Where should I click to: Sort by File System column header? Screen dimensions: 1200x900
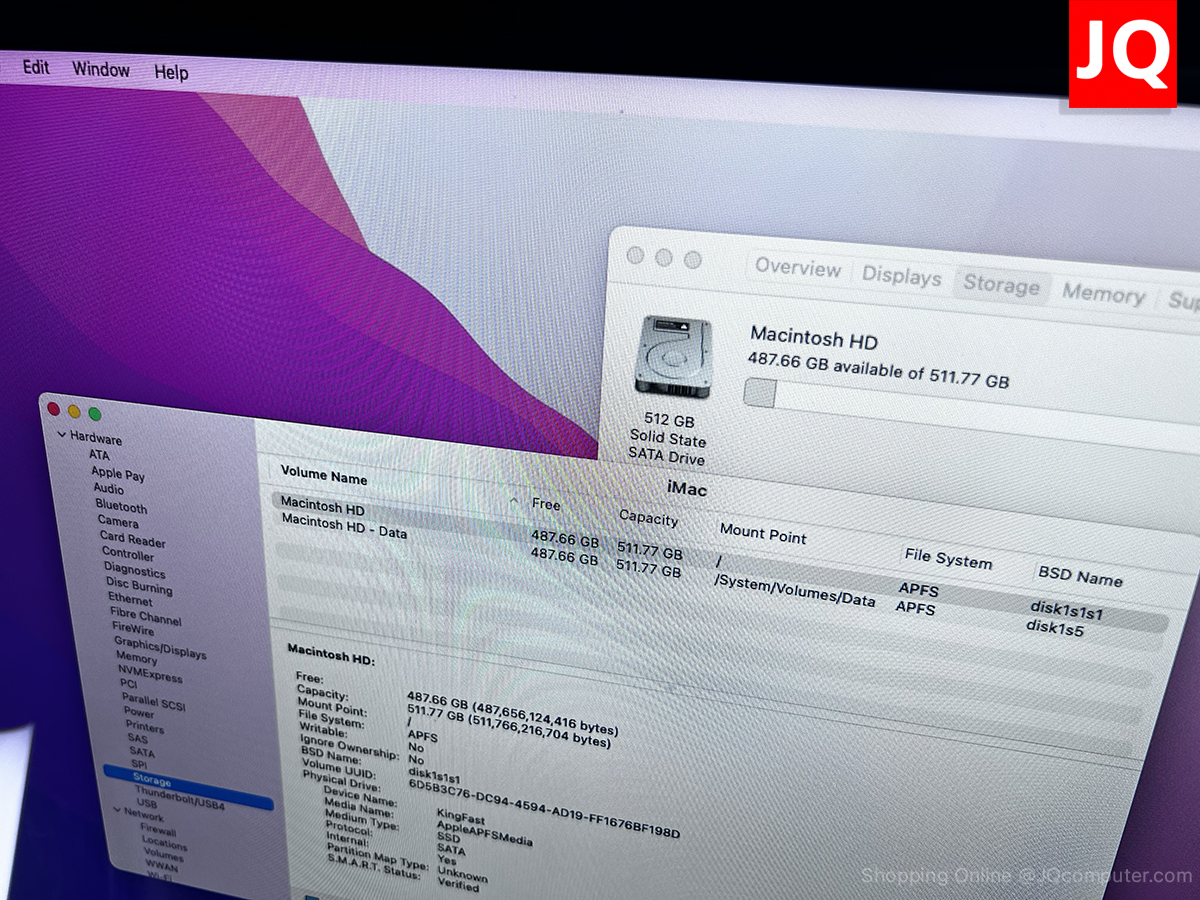tap(948, 559)
